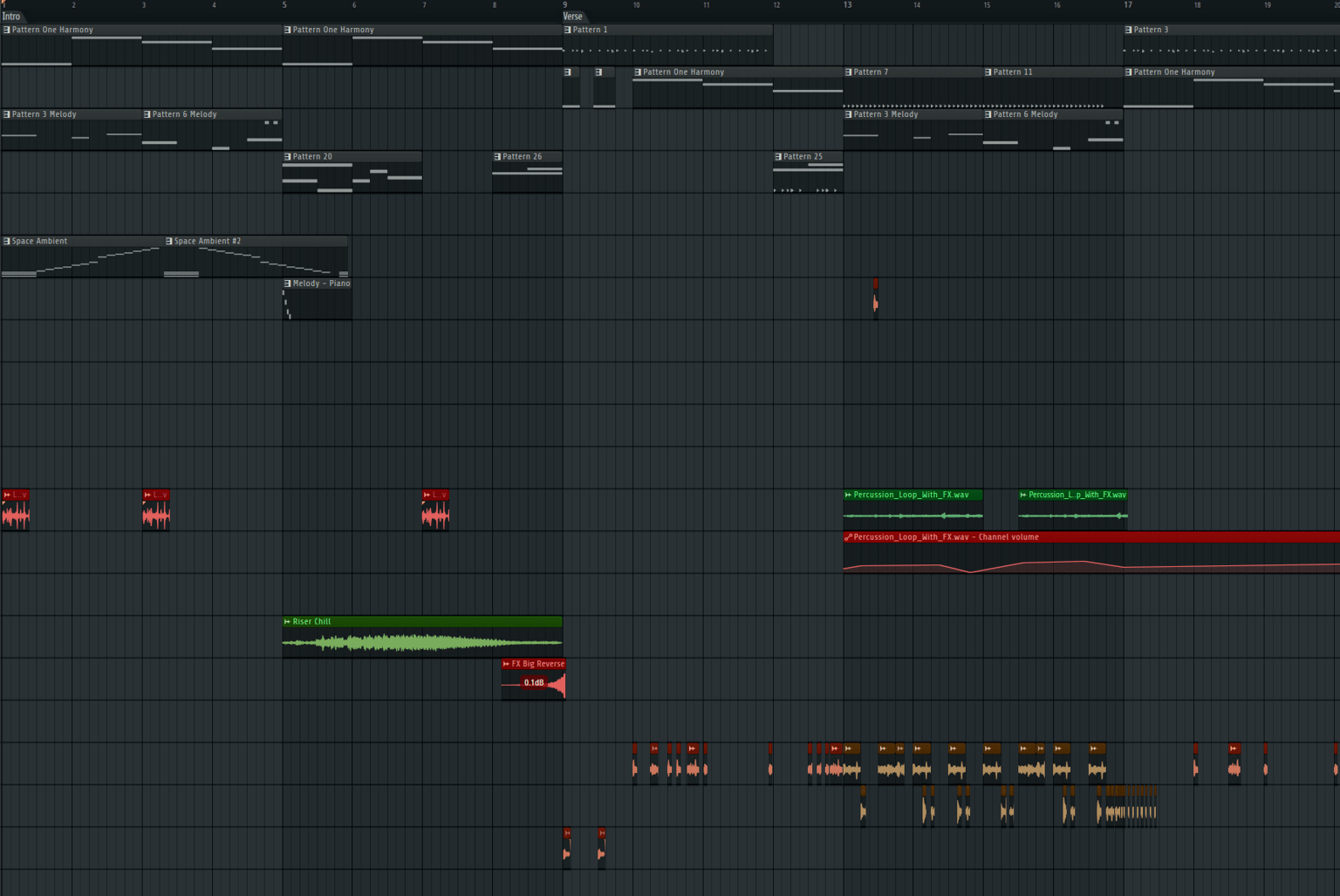The width and height of the screenshot is (1340, 896).
Task: Click the 0.1dB gain label on FX Big Reverse
Action: pyautogui.click(x=533, y=683)
